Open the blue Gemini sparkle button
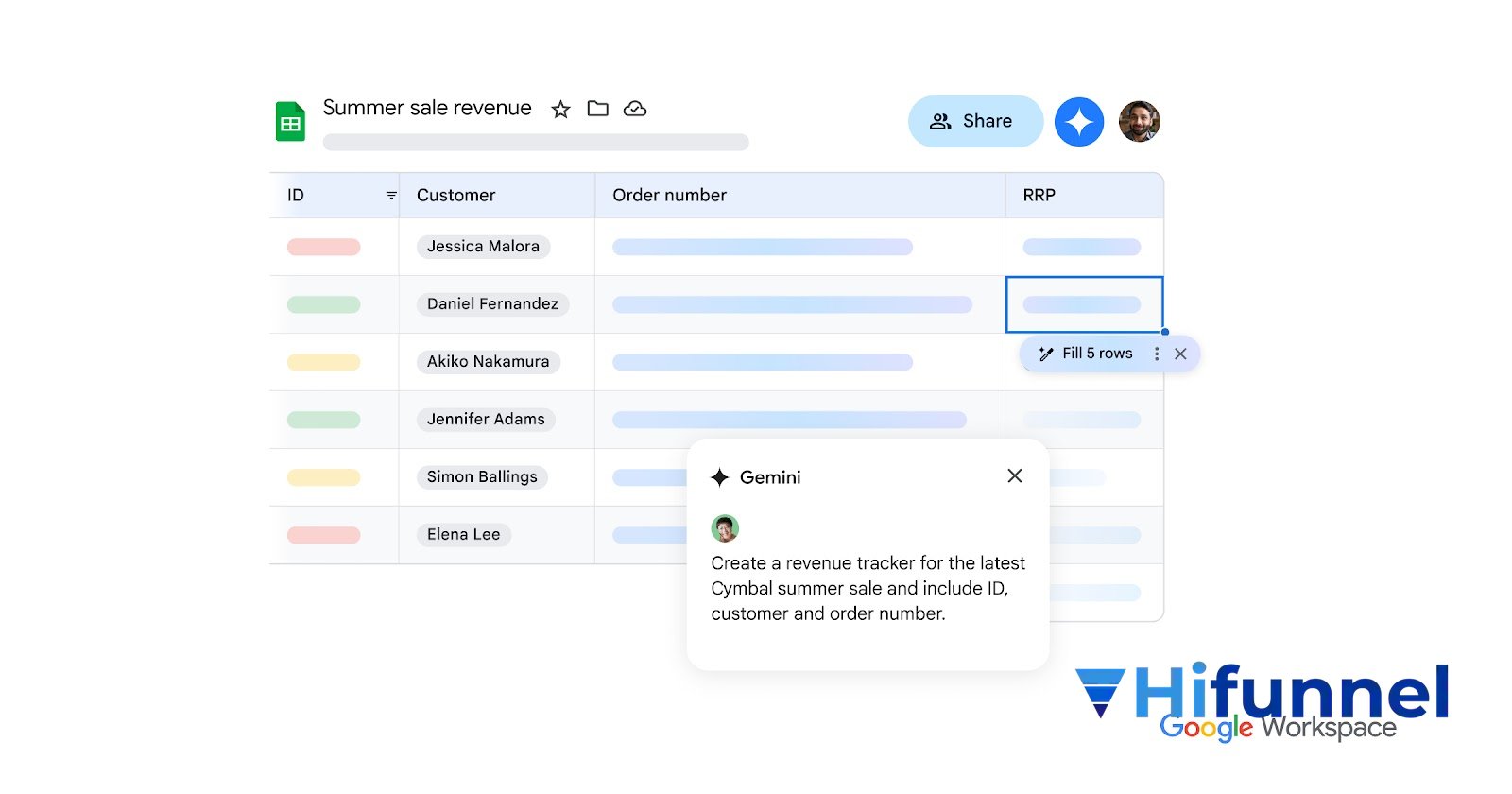 1079,121
